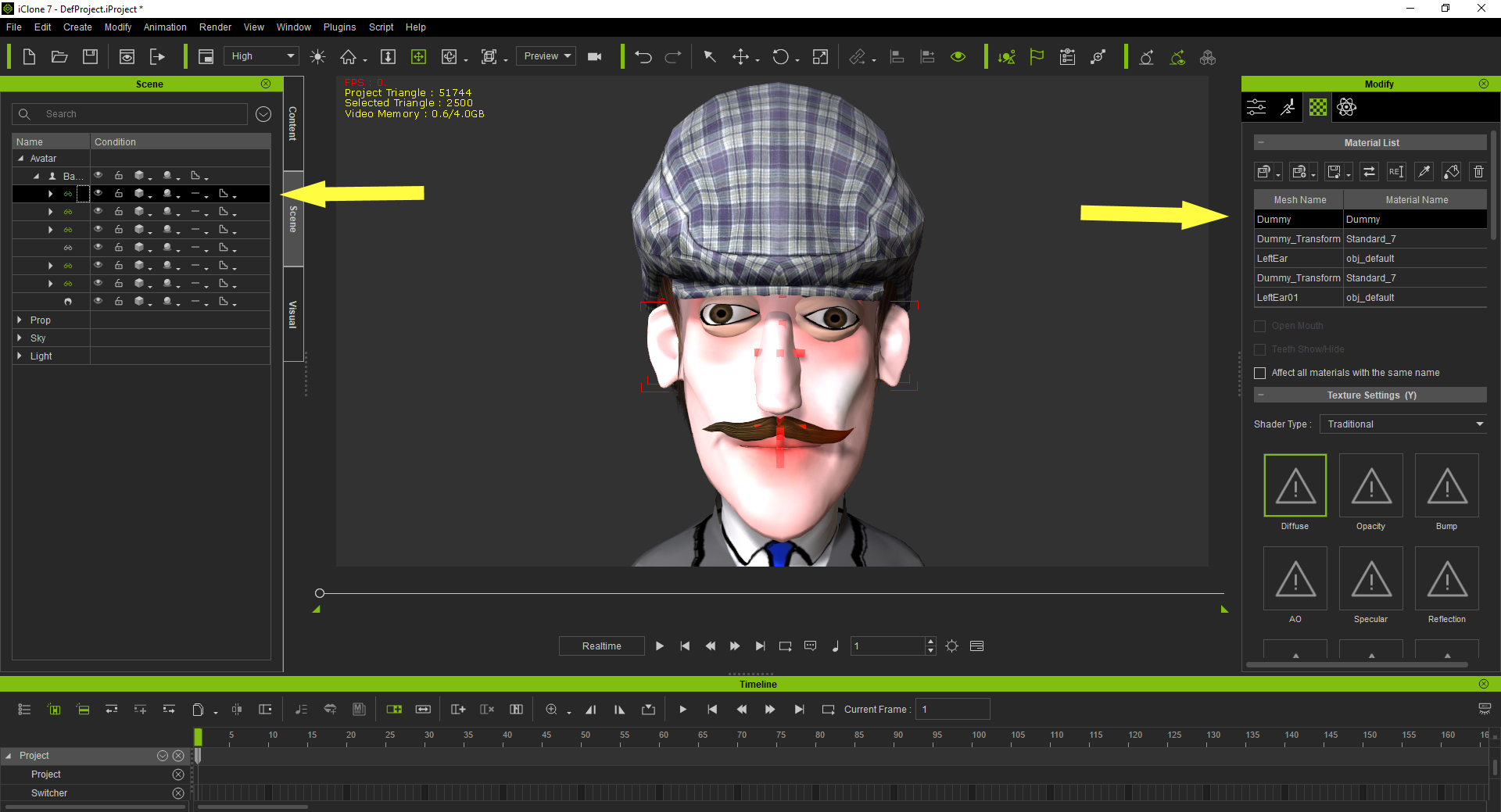Switch to the Visual side tab
The height and width of the screenshot is (812, 1501).
point(293,314)
